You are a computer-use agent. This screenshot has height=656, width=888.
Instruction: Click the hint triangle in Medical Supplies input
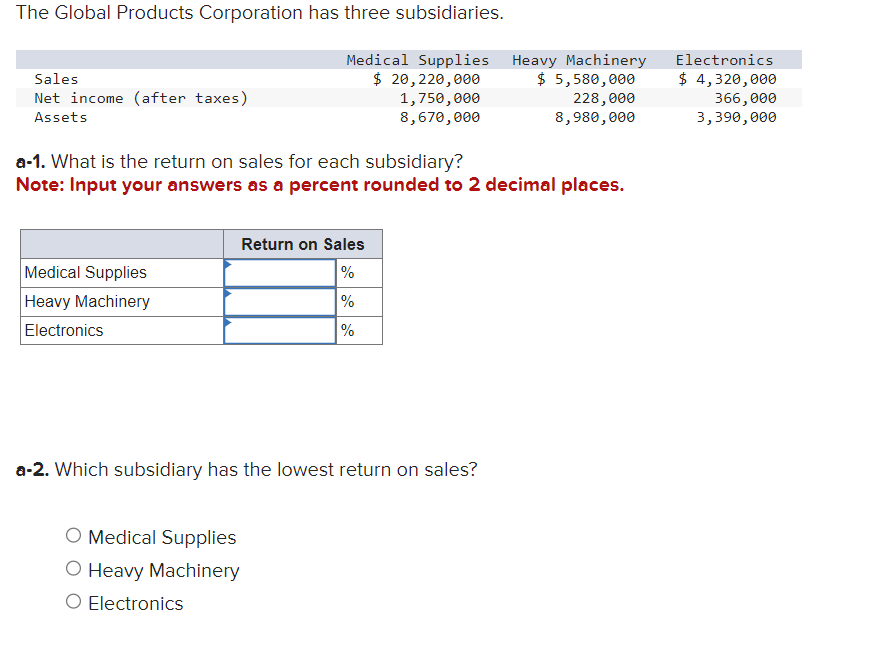tap(228, 266)
